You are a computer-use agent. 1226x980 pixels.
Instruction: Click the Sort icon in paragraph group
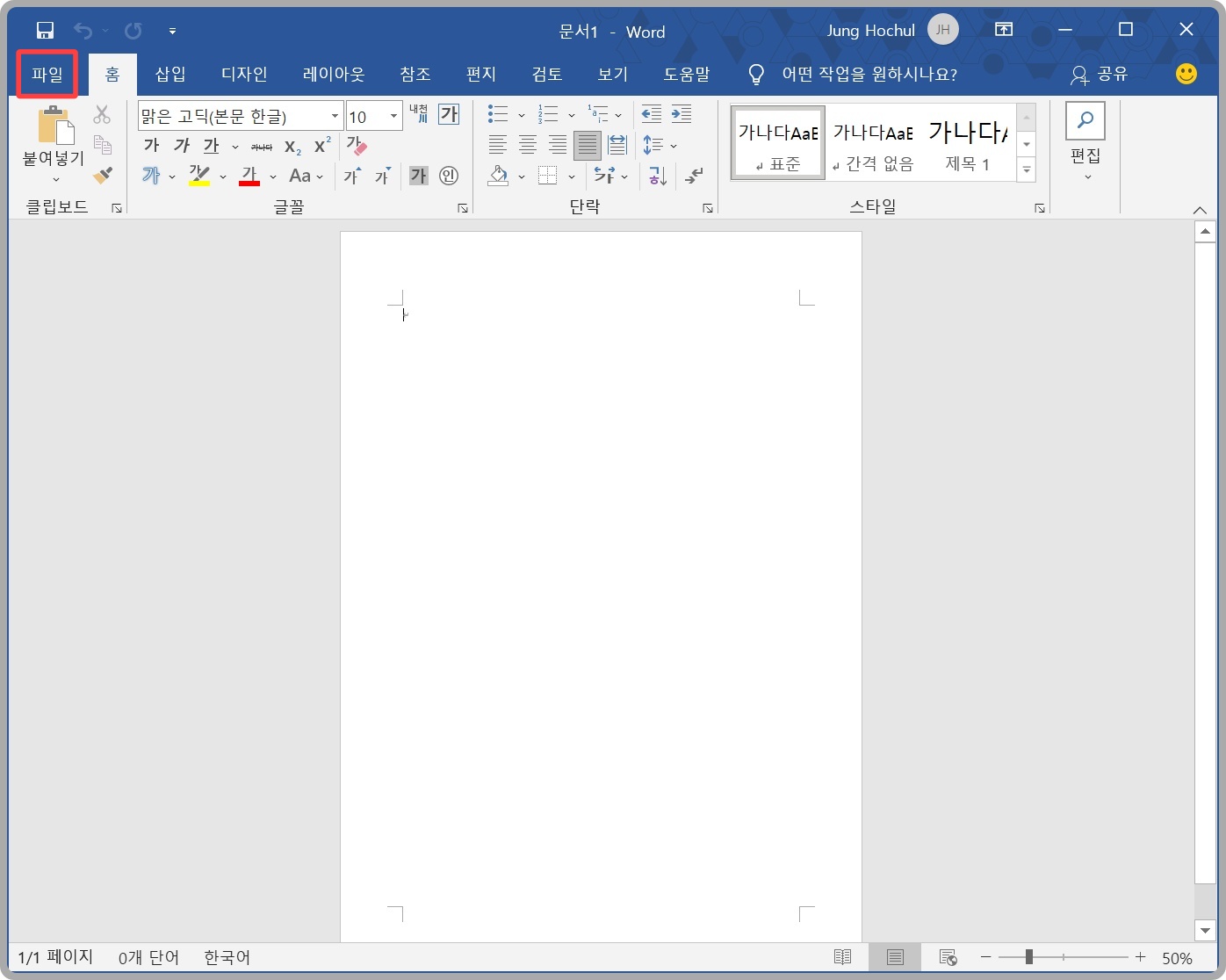[x=658, y=176]
